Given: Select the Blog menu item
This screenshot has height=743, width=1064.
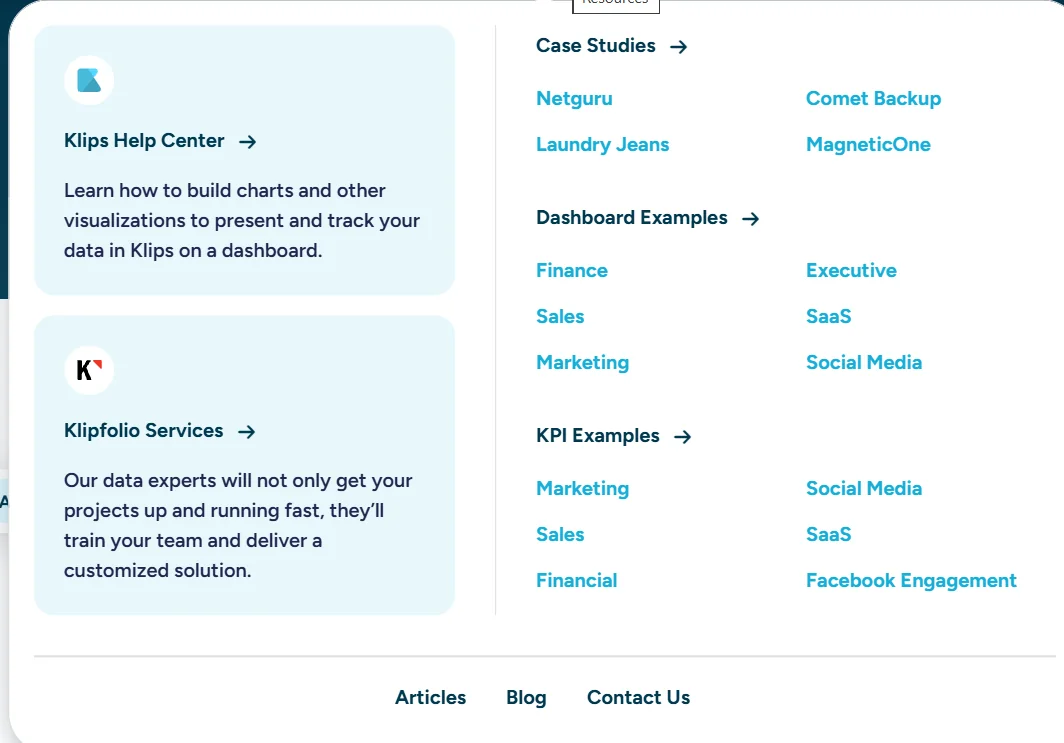Looking at the screenshot, I should point(526,697).
